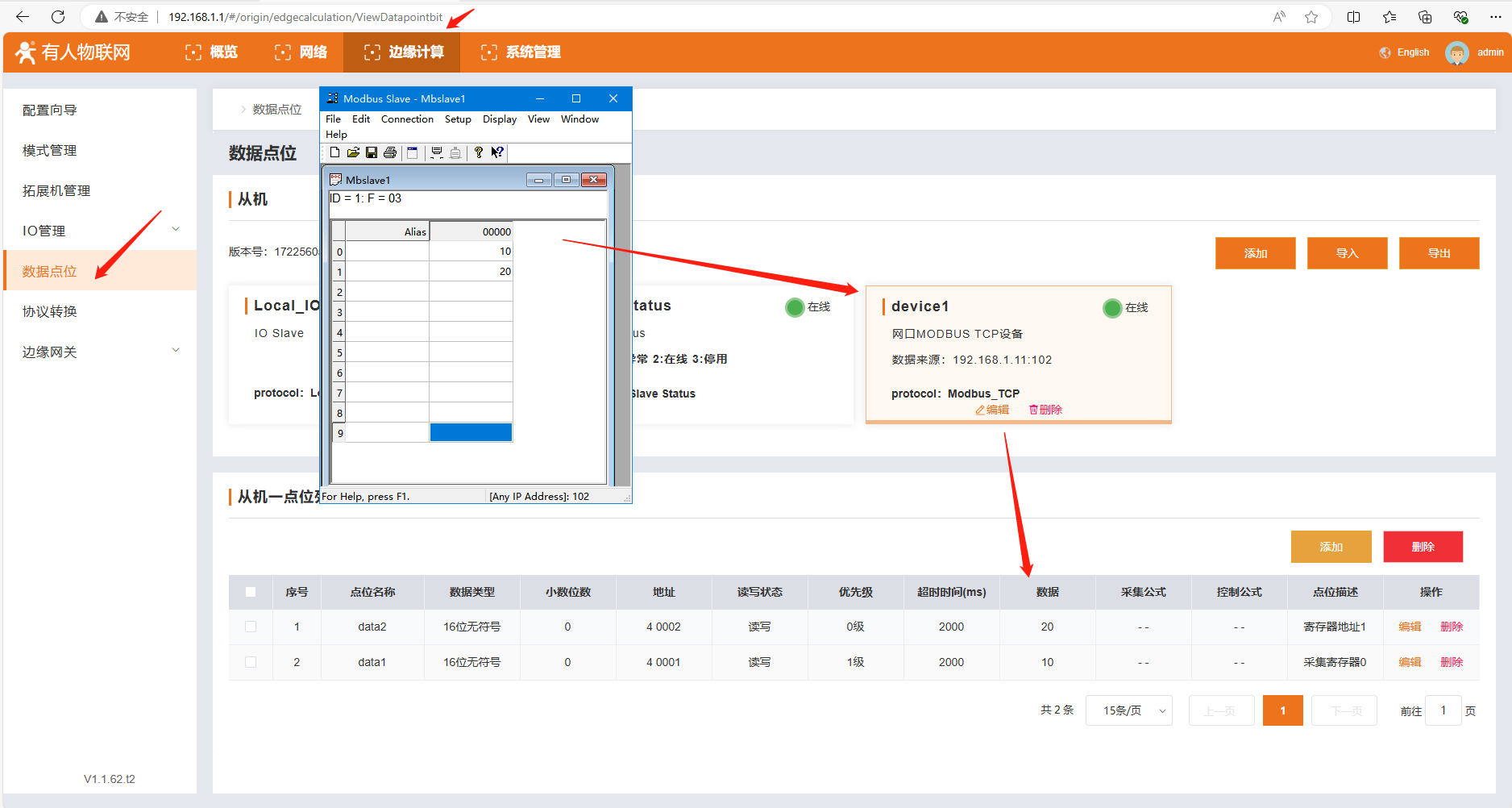This screenshot has width=1512, height=808.
Task: Tick the checkbox for the data2 row
Action: point(251,627)
